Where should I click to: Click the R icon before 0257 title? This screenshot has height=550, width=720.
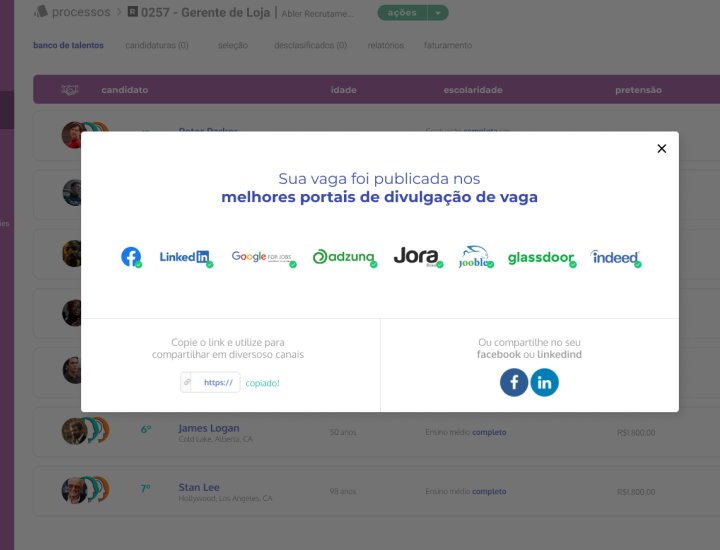tap(133, 11)
